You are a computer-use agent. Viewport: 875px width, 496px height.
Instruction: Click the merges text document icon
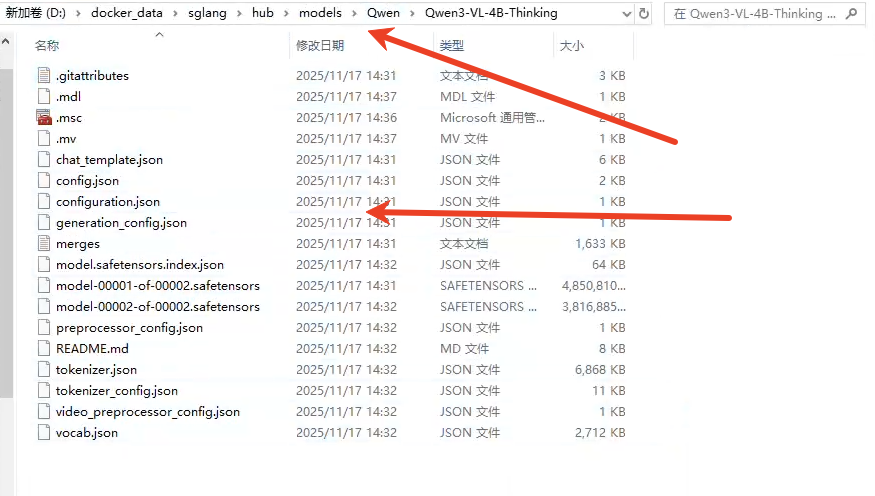tap(44, 244)
